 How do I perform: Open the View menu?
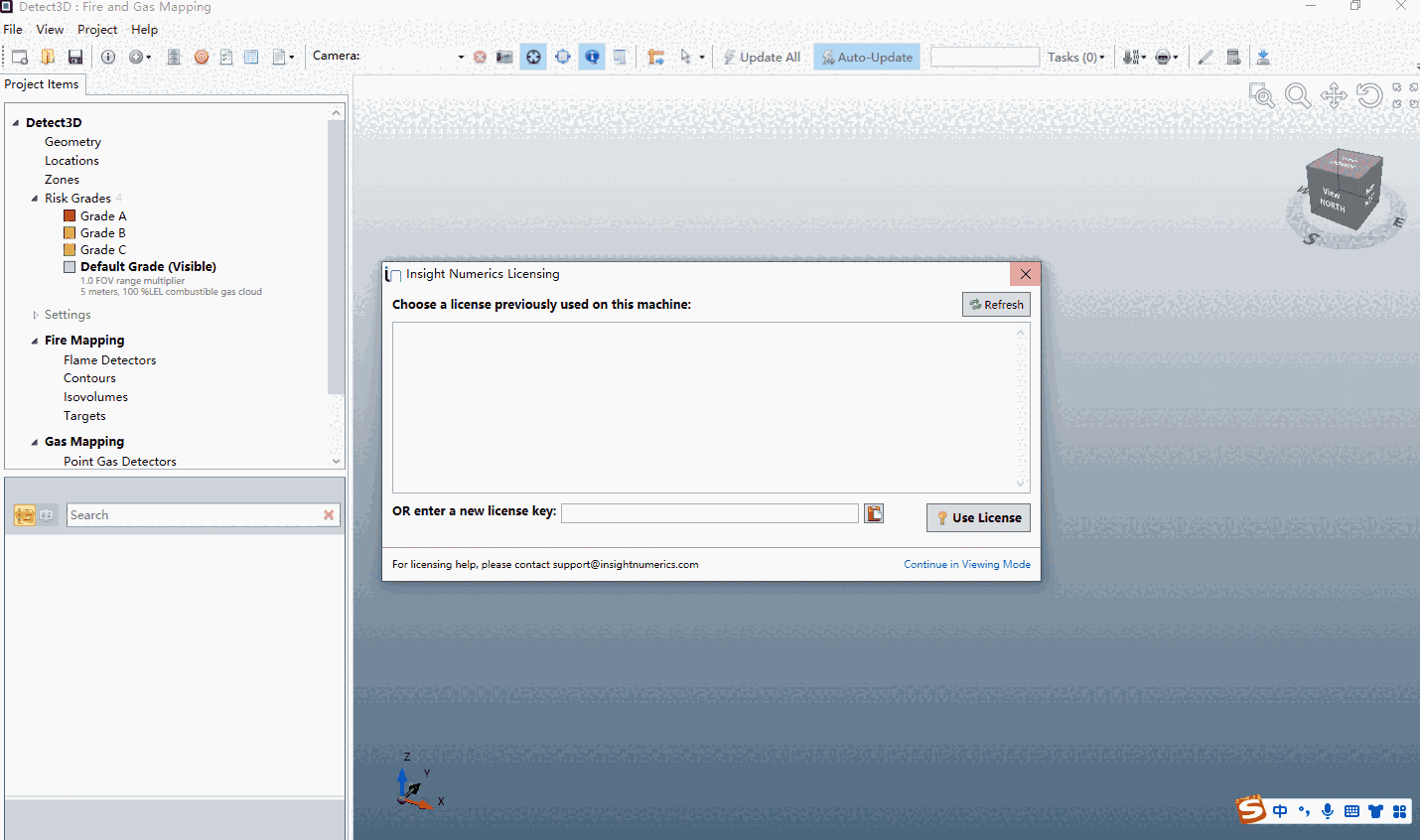pyautogui.click(x=50, y=30)
